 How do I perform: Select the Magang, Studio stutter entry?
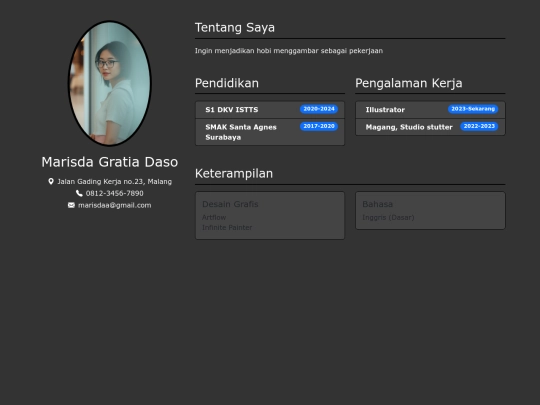(430, 127)
